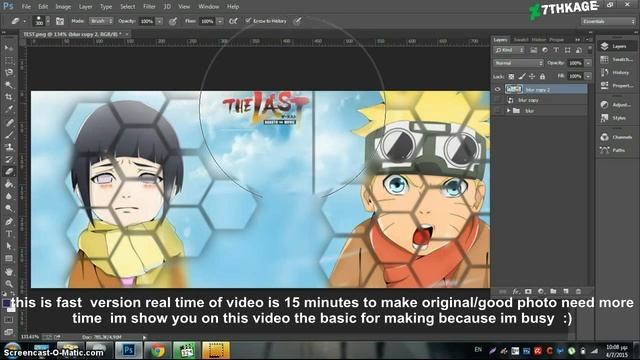
Task: Select the Zoom tool
Action: click(9, 284)
